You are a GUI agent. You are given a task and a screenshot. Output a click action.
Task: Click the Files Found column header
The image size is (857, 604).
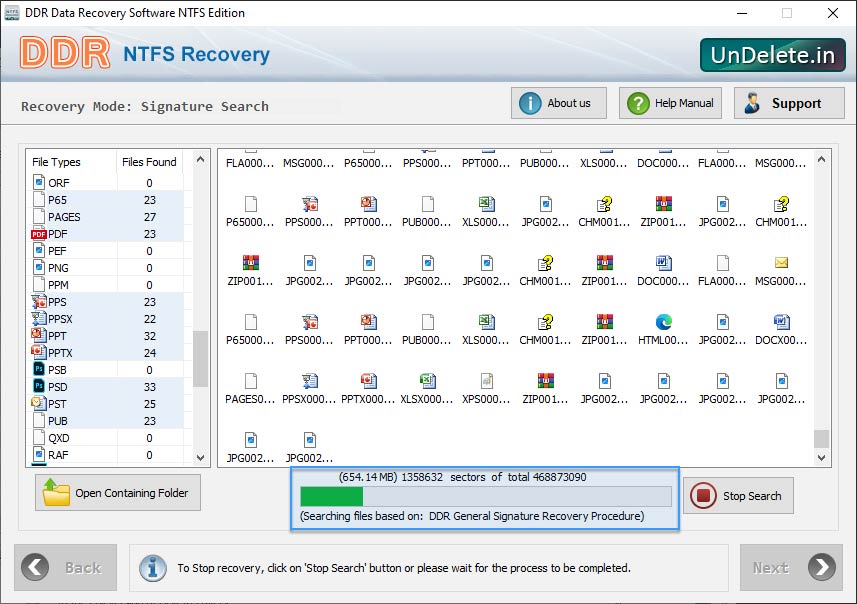pyautogui.click(x=149, y=162)
